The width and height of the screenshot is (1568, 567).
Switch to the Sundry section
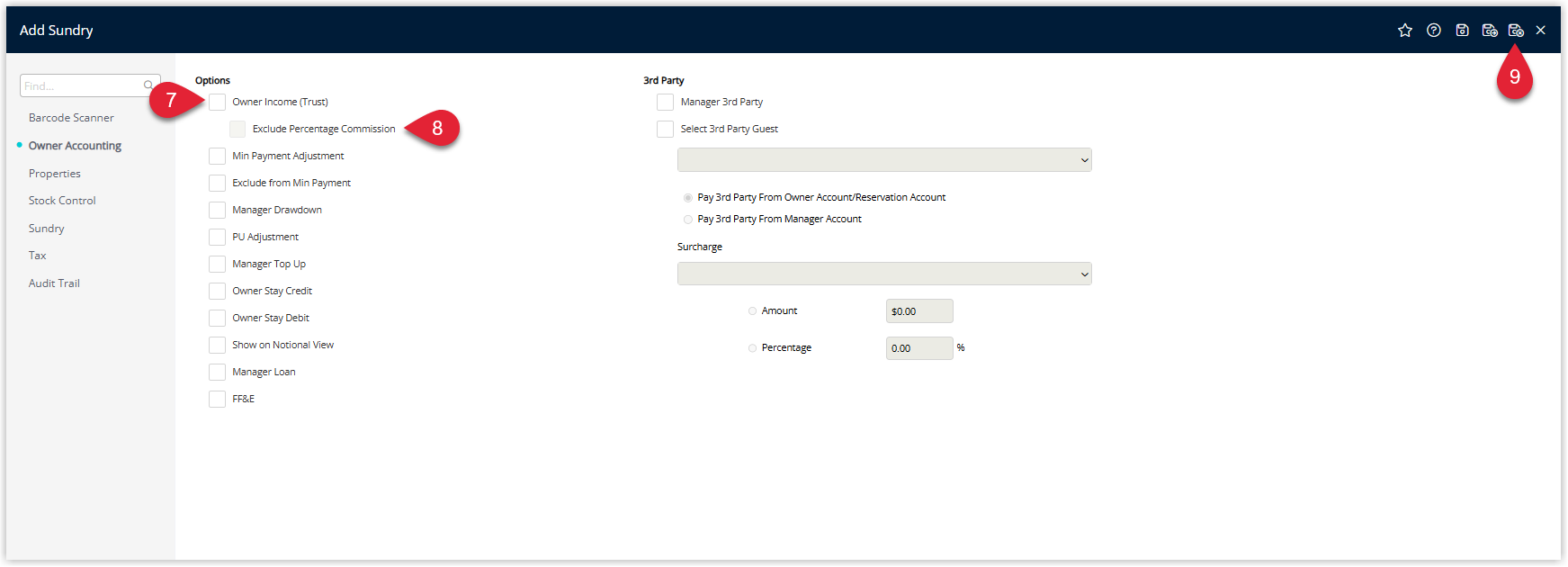coord(47,229)
